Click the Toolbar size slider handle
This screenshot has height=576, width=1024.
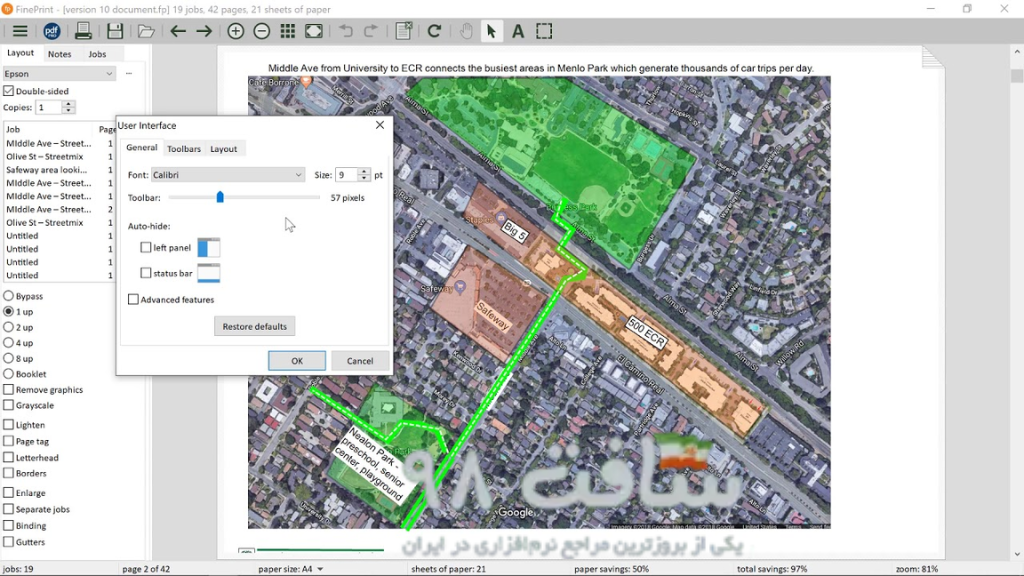click(x=220, y=197)
